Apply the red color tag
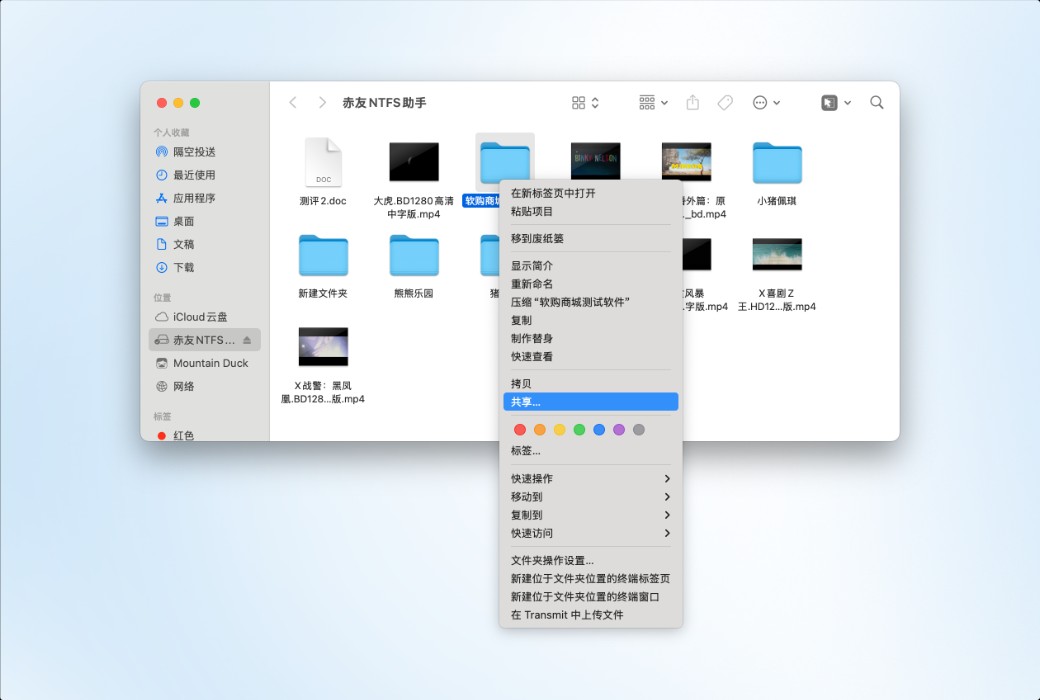1040x700 pixels. (x=520, y=430)
